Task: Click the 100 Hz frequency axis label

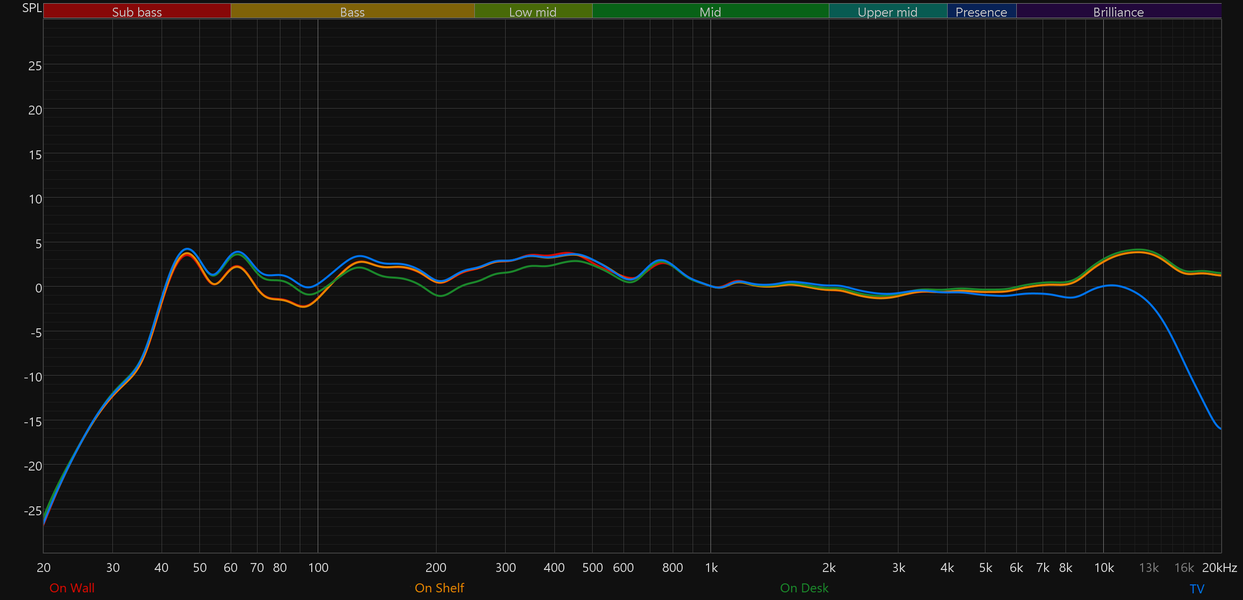Action: [318, 568]
